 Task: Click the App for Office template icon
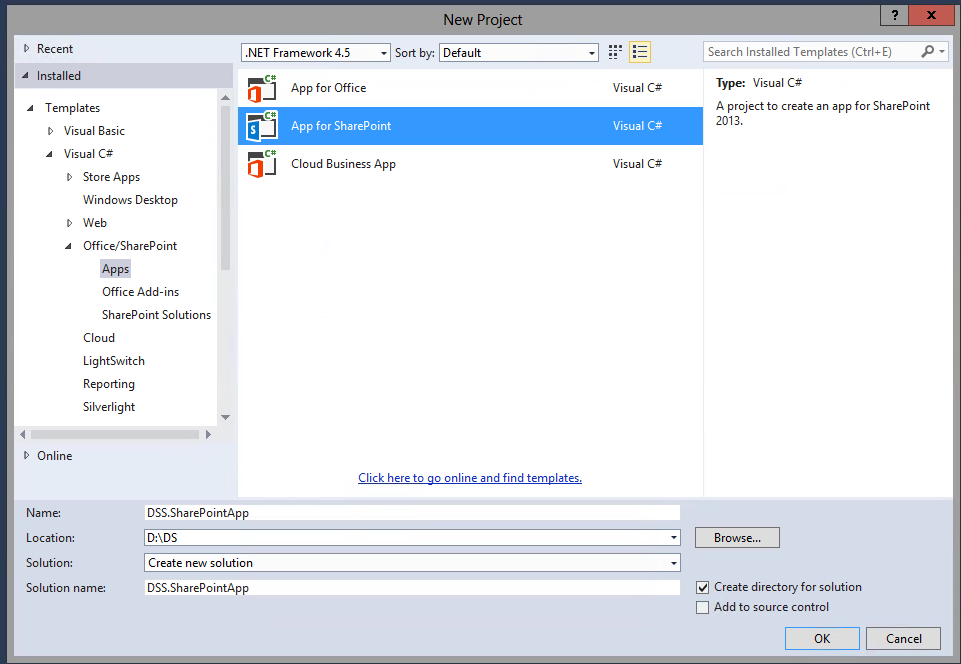262,89
